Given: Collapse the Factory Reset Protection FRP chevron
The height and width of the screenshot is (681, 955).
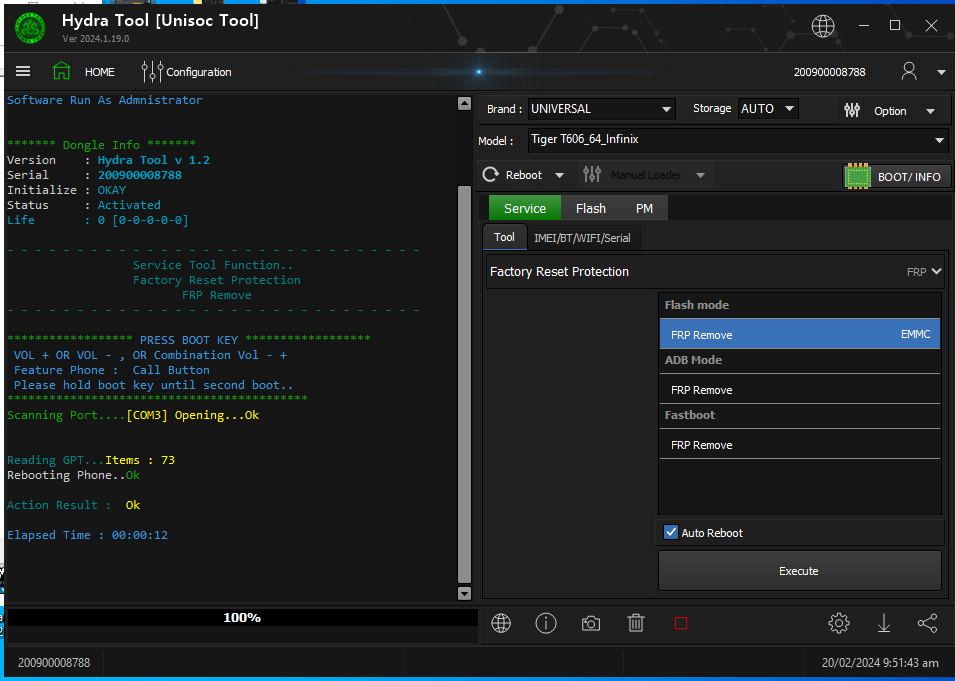Looking at the screenshot, I should click(936, 271).
